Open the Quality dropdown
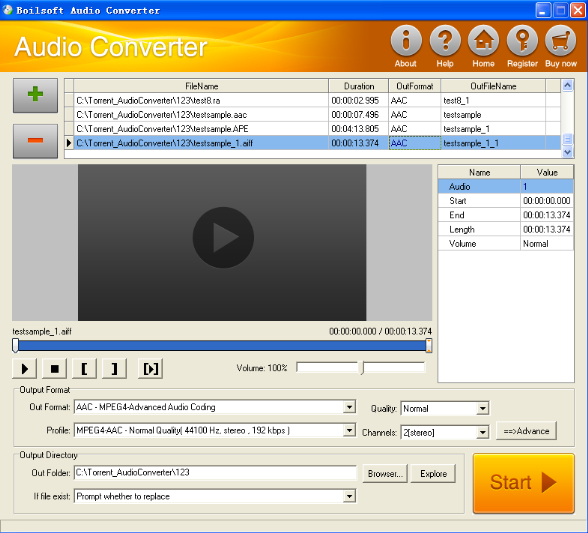Viewport: 588px width, 533px height. pyautogui.click(x=483, y=408)
